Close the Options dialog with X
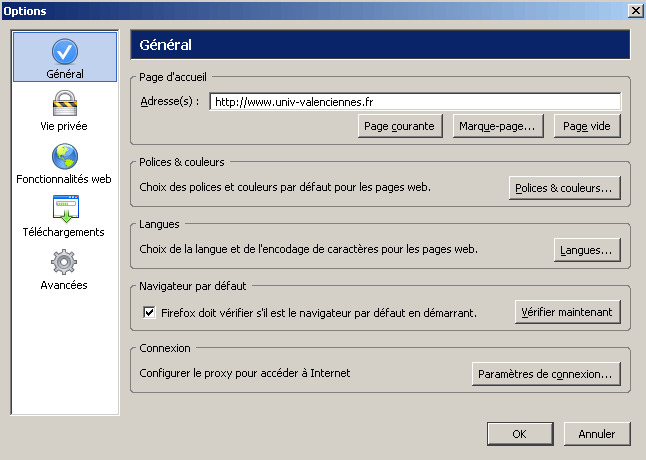646x460 pixels. [x=634, y=10]
